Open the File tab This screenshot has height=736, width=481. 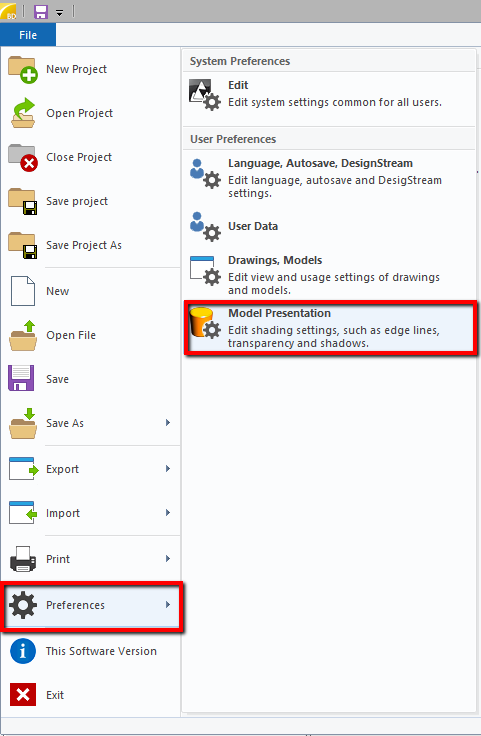pyautogui.click(x=28, y=35)
